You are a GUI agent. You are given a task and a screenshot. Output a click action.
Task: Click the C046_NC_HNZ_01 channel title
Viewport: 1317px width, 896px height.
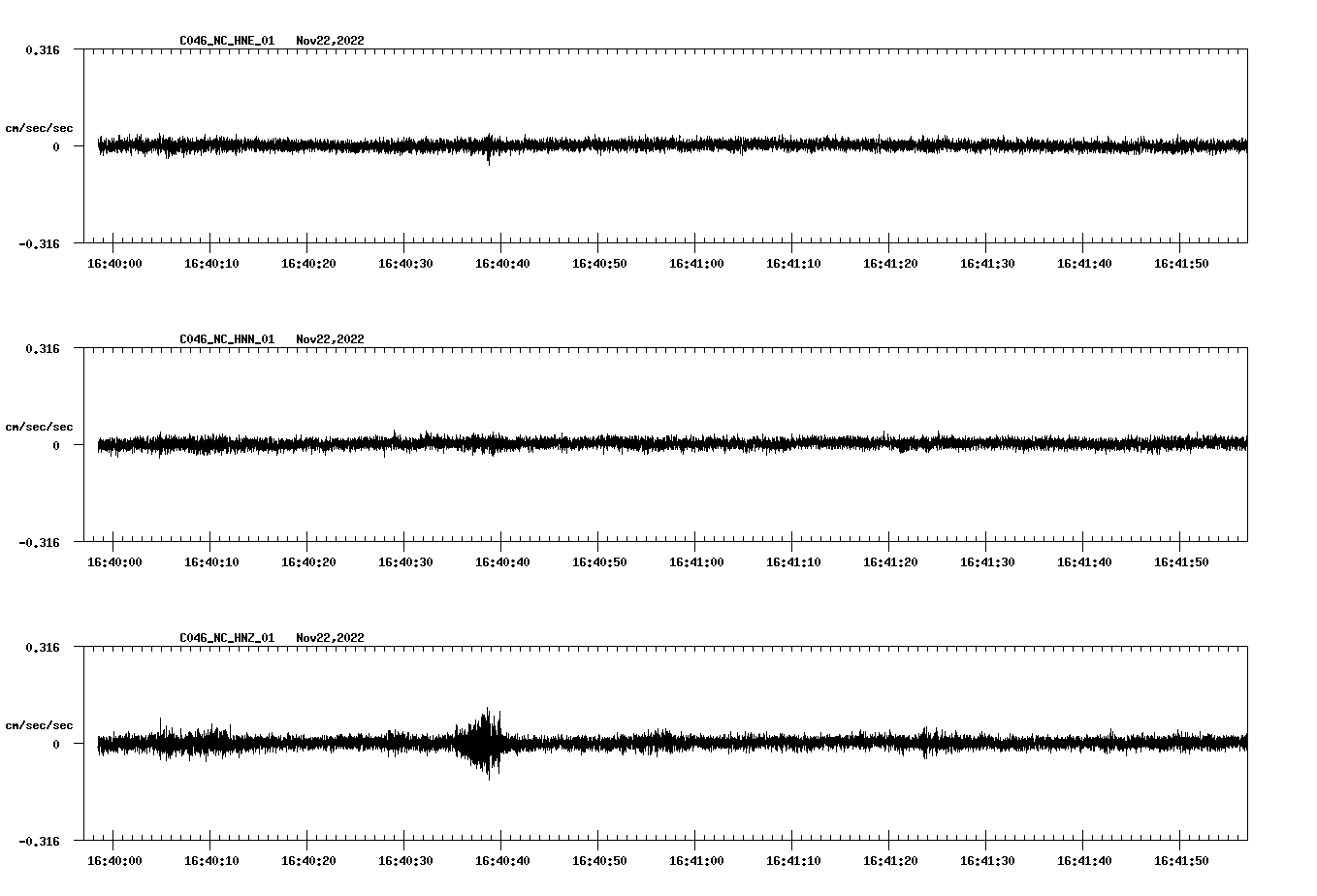pyautogui.click(x=227, y=638)
